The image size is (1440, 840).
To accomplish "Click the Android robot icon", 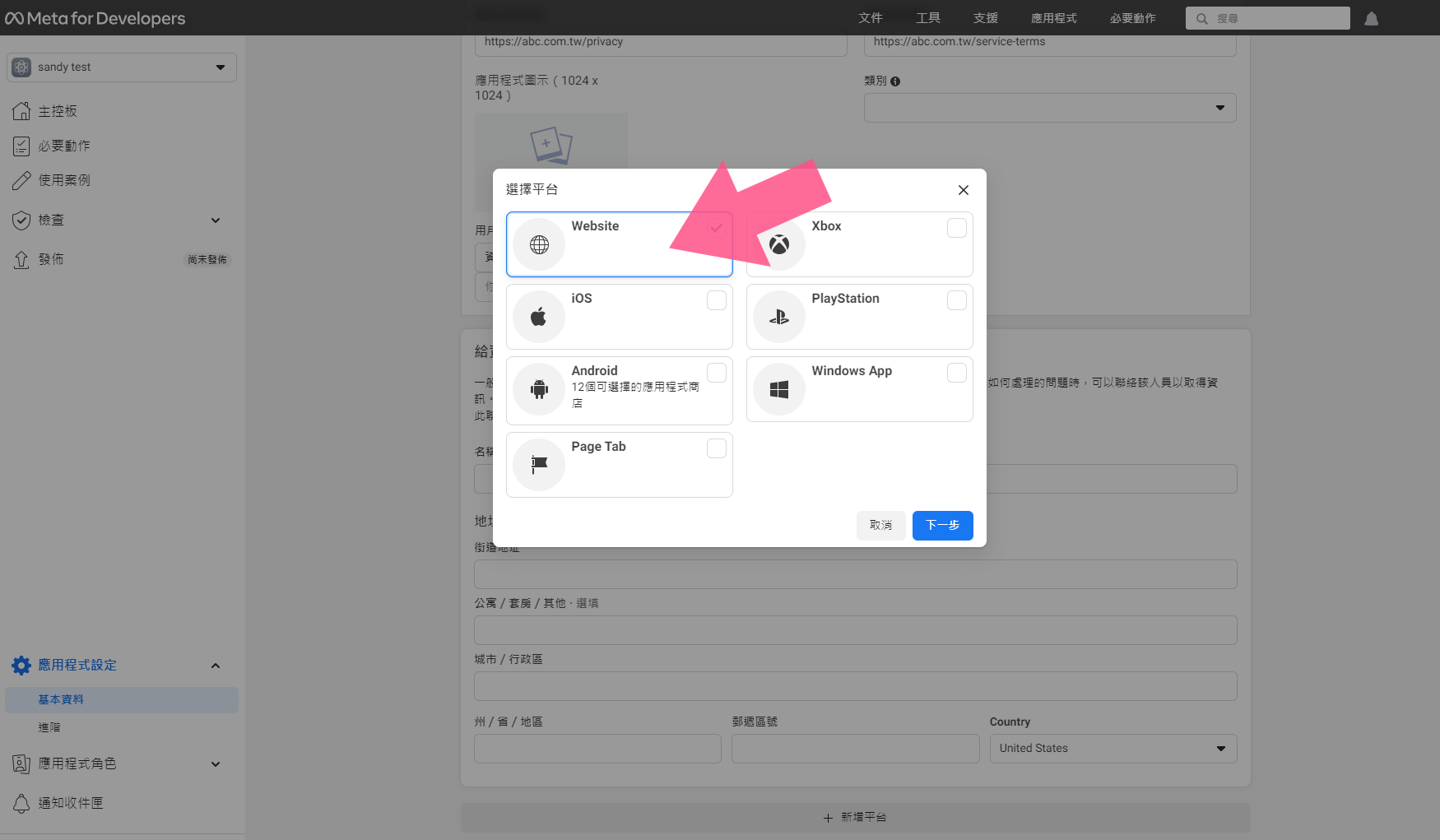I will tap(539, 389).
